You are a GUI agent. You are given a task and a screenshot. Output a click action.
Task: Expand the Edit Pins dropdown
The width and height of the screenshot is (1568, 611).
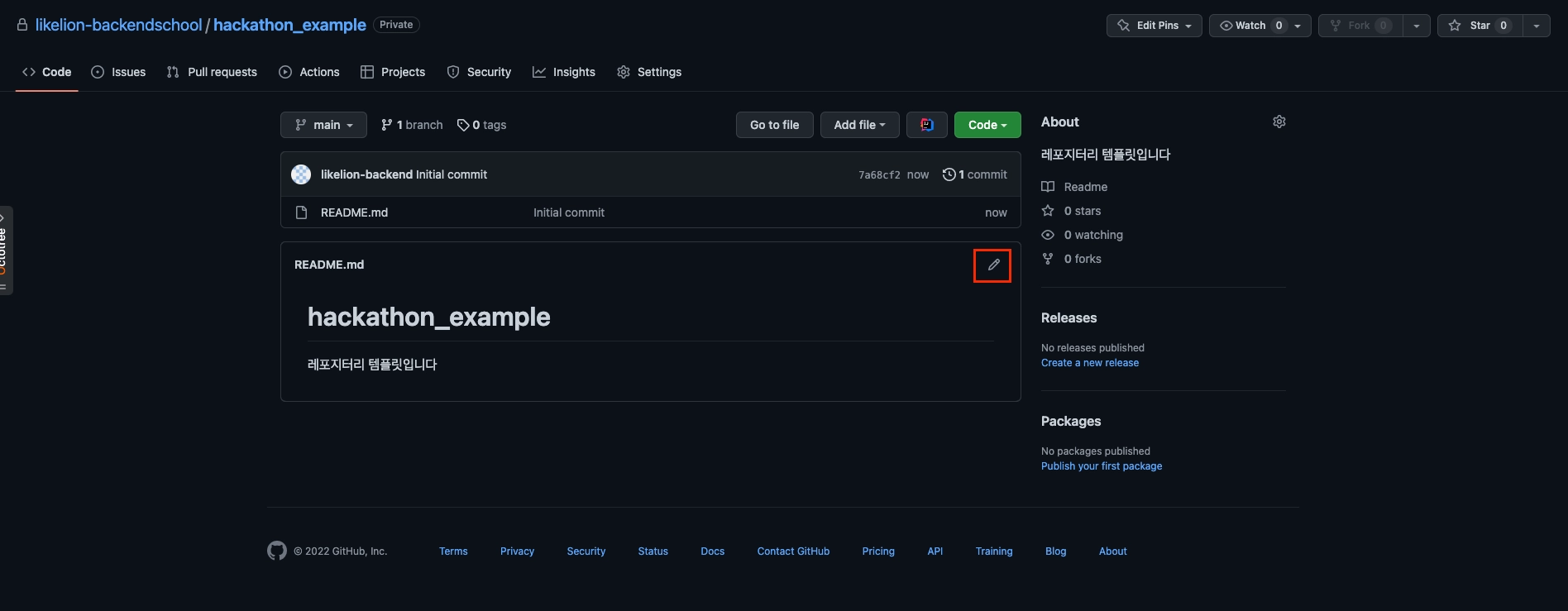point(1154,26)
